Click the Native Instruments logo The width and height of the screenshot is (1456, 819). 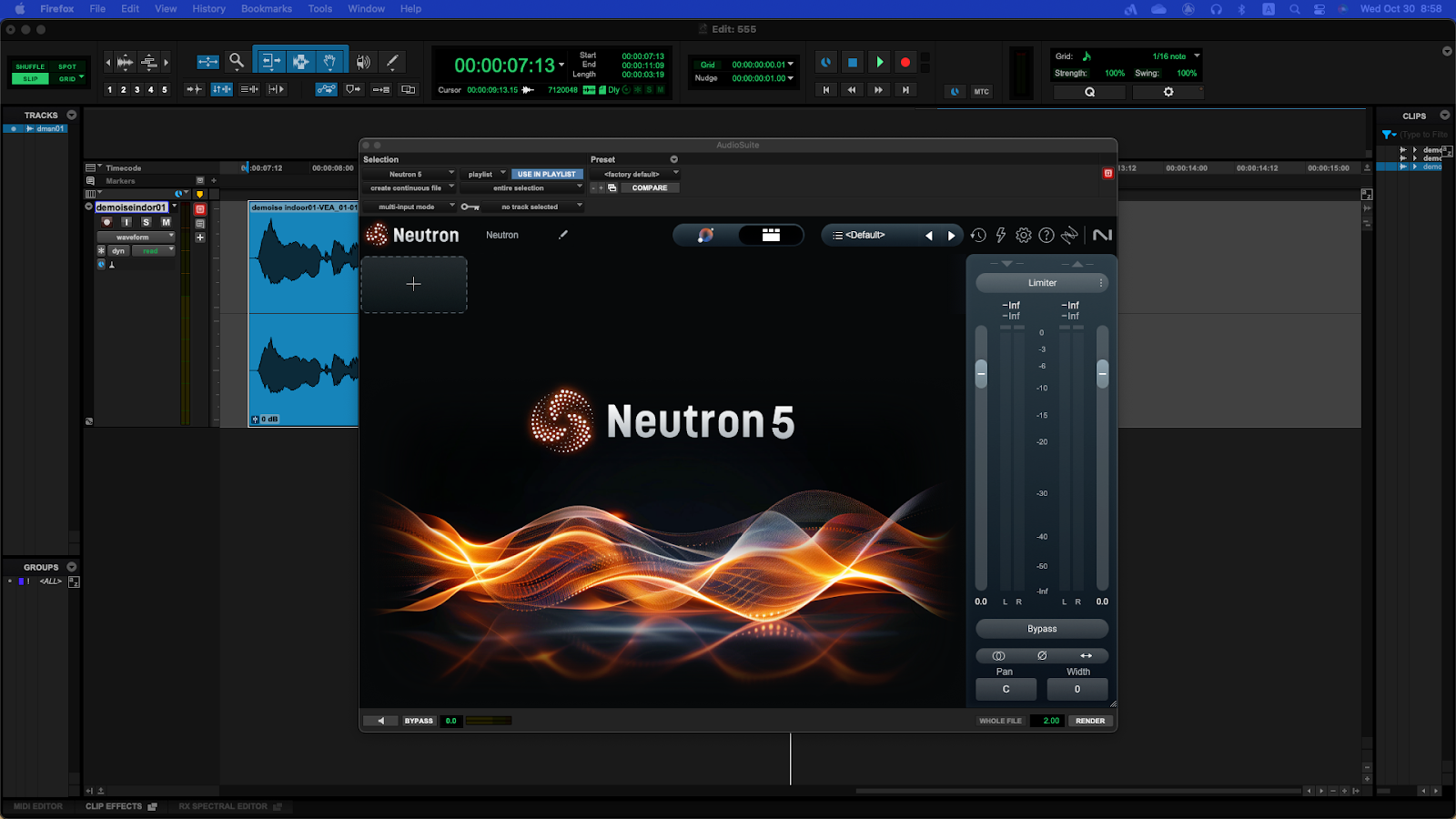pos(1102,236)
